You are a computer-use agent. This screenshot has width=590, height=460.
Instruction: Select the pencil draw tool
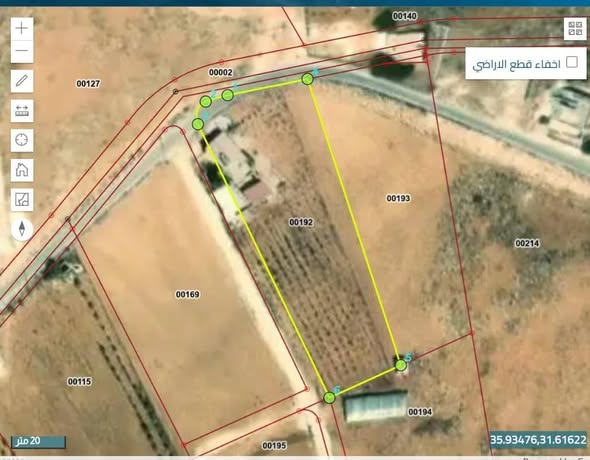click(22, 81)
